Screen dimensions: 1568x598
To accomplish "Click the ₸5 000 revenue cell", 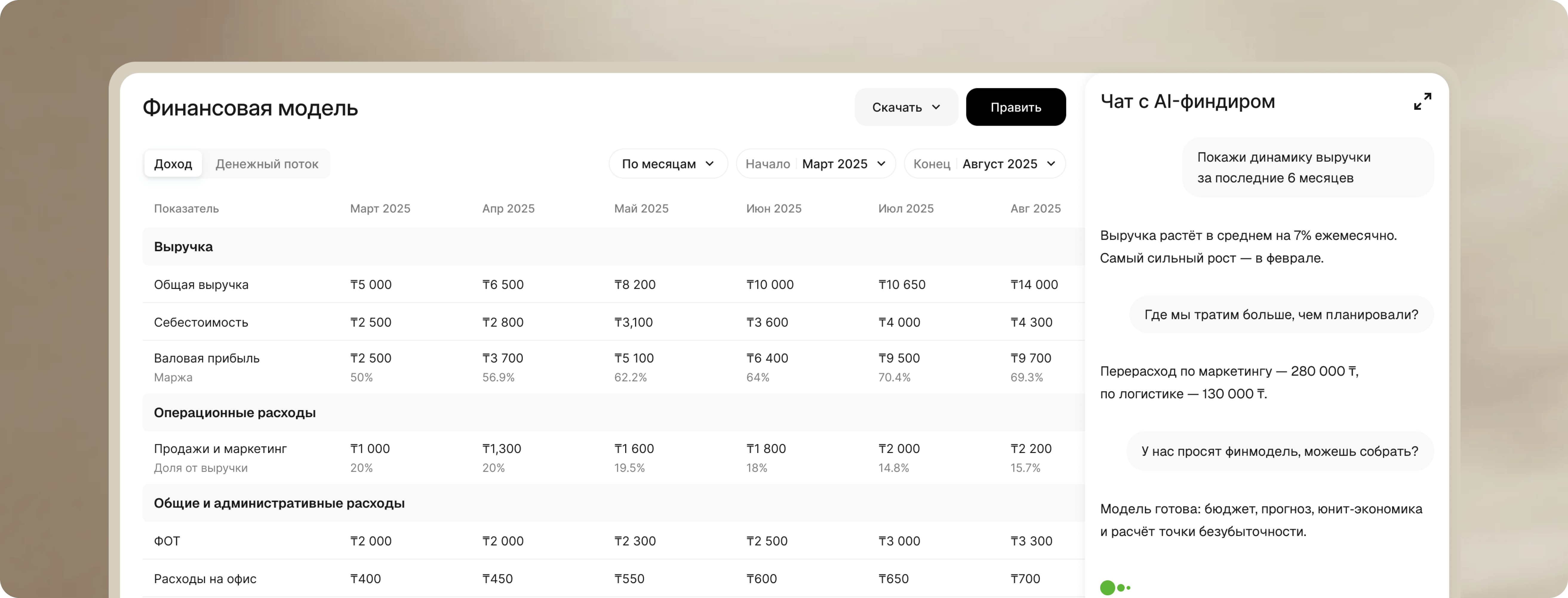I will [x=371, y=285].
